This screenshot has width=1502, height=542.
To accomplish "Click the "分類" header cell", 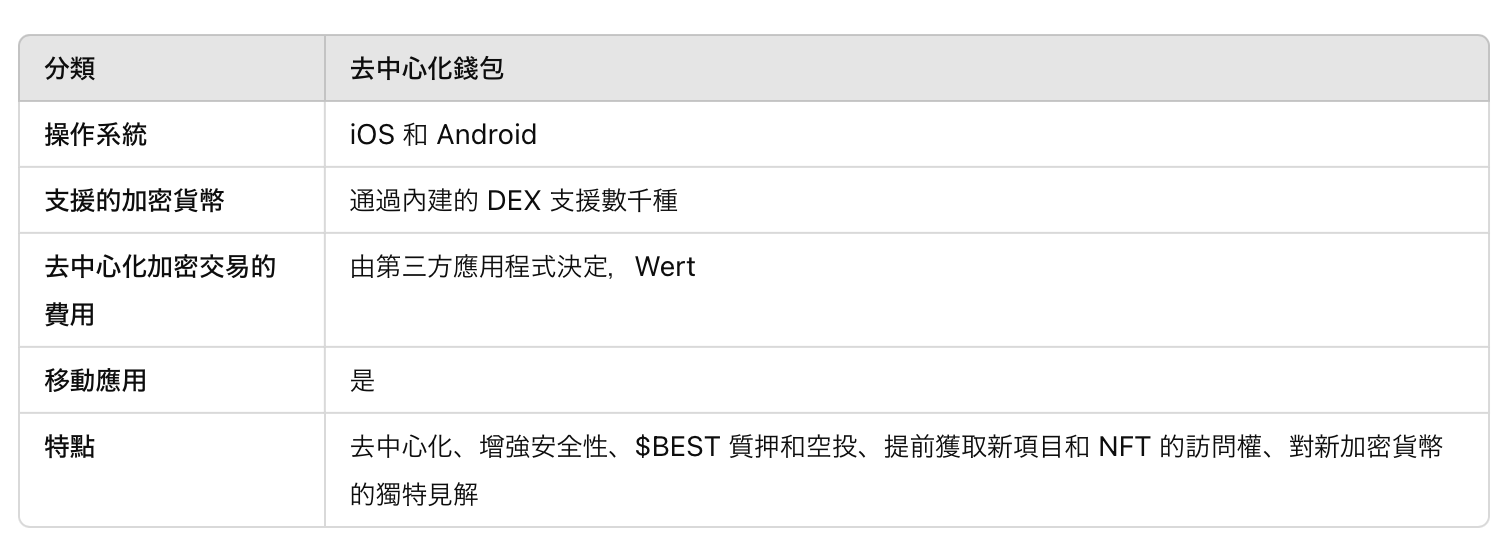I will 70,69.
